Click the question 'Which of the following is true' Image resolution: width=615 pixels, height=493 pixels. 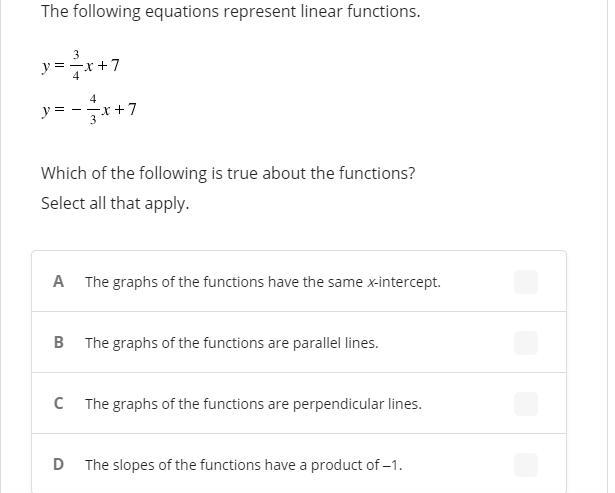pyautogui.click(x=228, y=173)
